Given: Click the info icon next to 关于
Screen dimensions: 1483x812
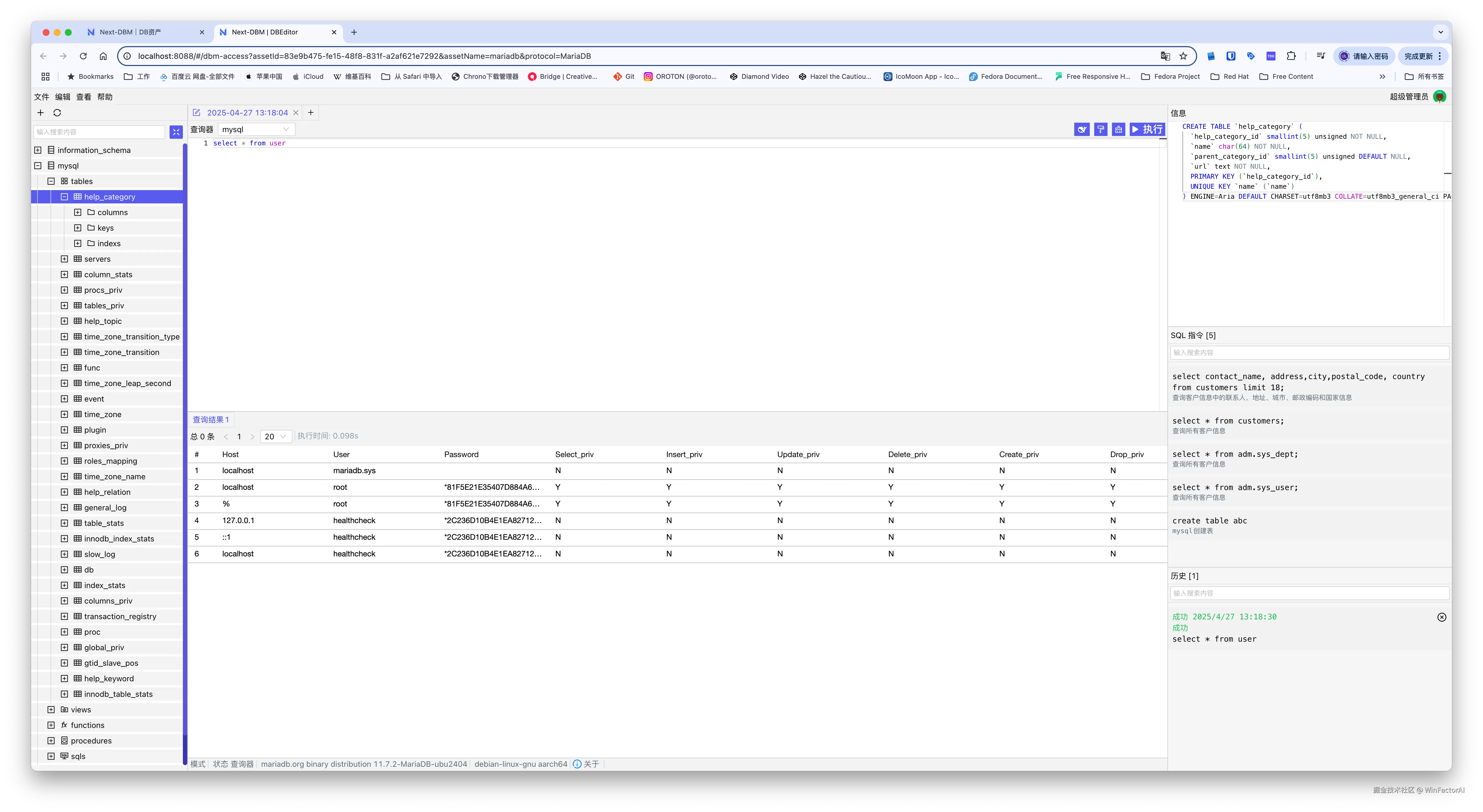Looking at the screenshot, I should 577,764.
